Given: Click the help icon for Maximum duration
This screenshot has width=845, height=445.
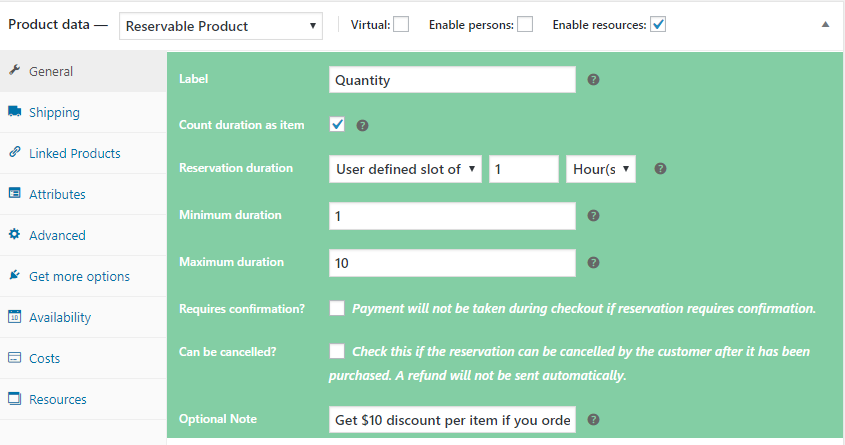Looking at the screenshot, I should [593, 263].
